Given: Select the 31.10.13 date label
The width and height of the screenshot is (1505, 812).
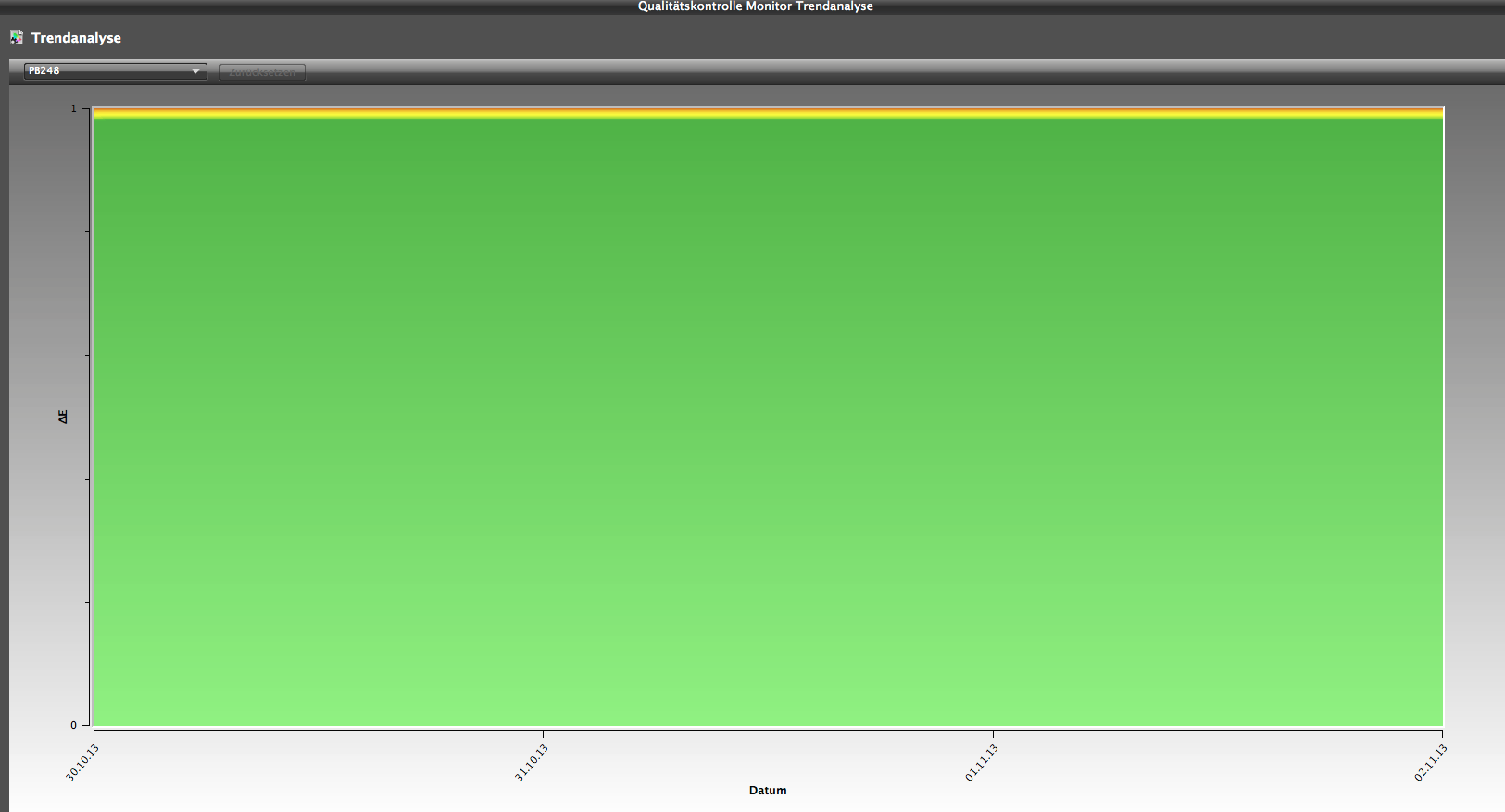Looking at the screenshot, I should click(x=532, y=762).
